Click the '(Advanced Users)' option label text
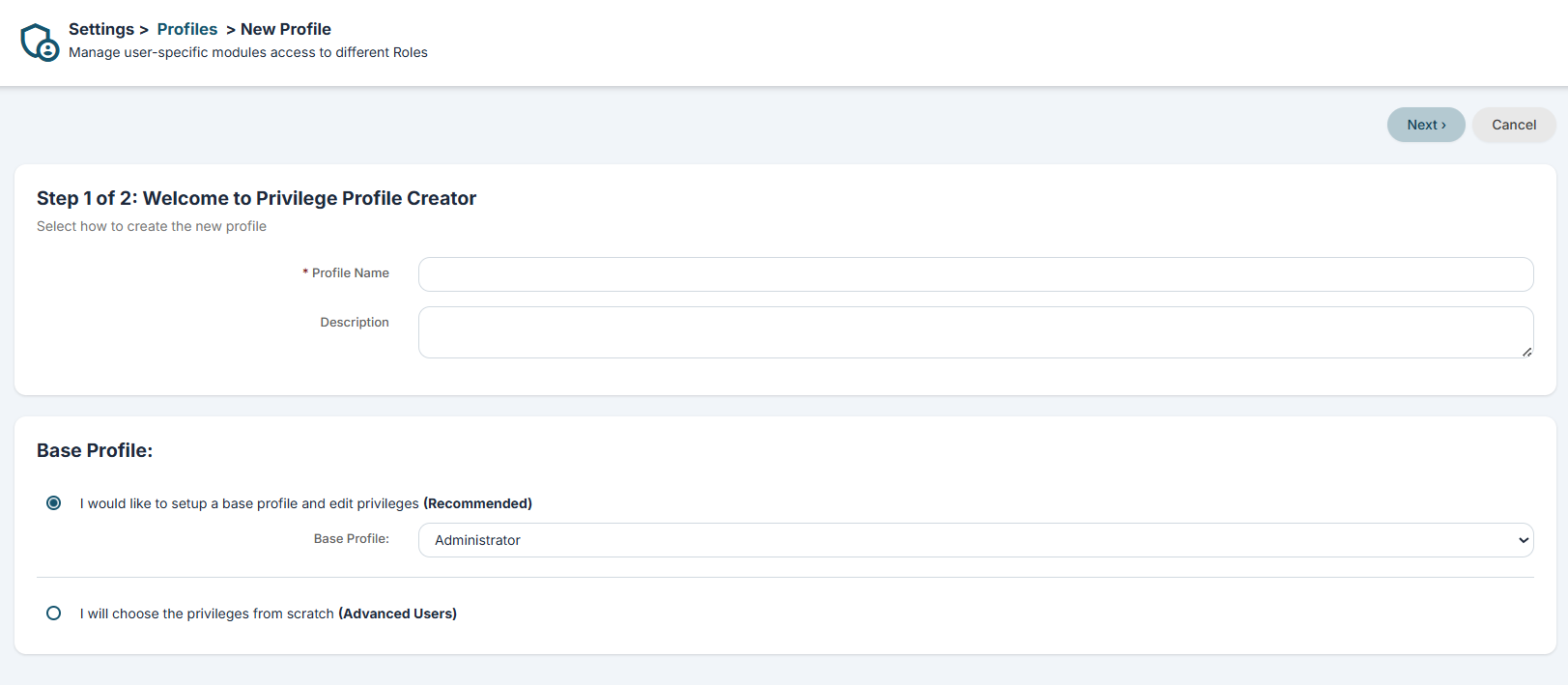Screen dimensions: 1568x685 (398, 614)
